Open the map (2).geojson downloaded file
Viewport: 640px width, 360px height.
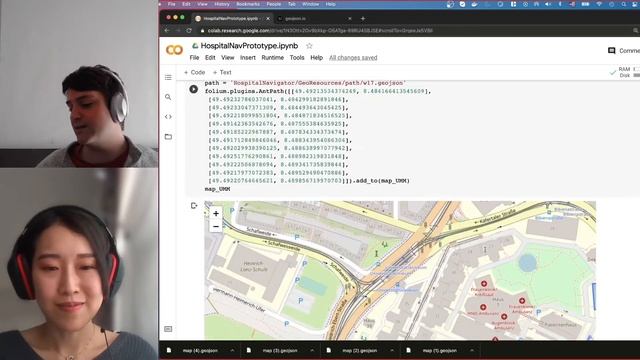coord(360,350)
